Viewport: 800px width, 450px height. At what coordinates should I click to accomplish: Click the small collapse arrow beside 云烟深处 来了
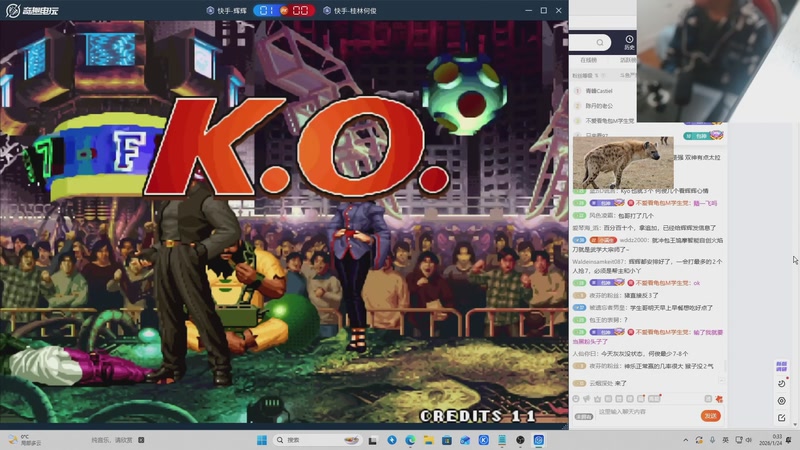click(721, 381)
